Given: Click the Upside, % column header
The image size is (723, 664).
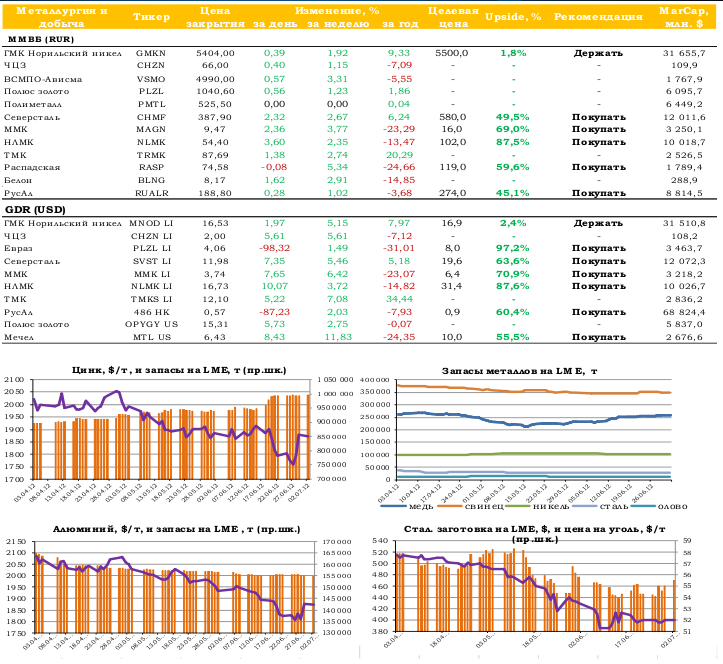Looking at the screenshot, I should pyautogui.click(x=513, y=17).
